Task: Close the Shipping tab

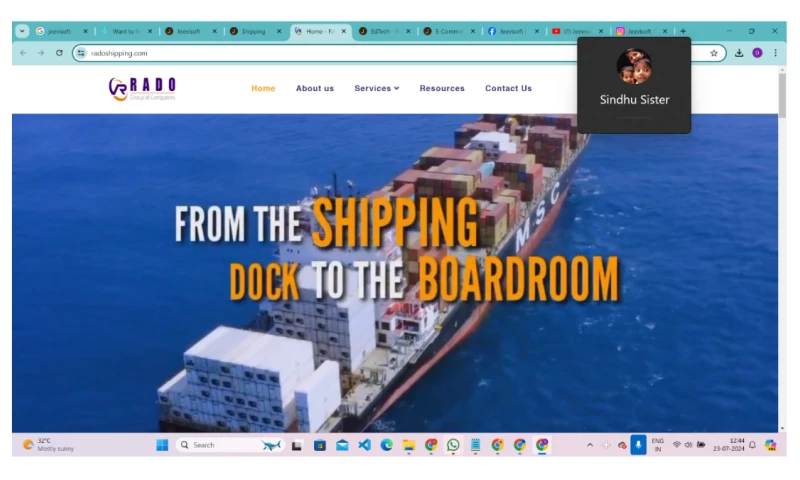Action: tap(279, 31)
